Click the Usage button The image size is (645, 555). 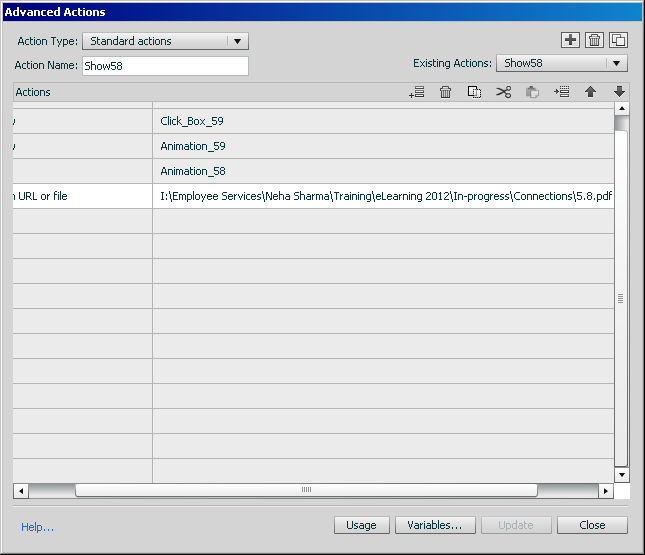[362, 525]
